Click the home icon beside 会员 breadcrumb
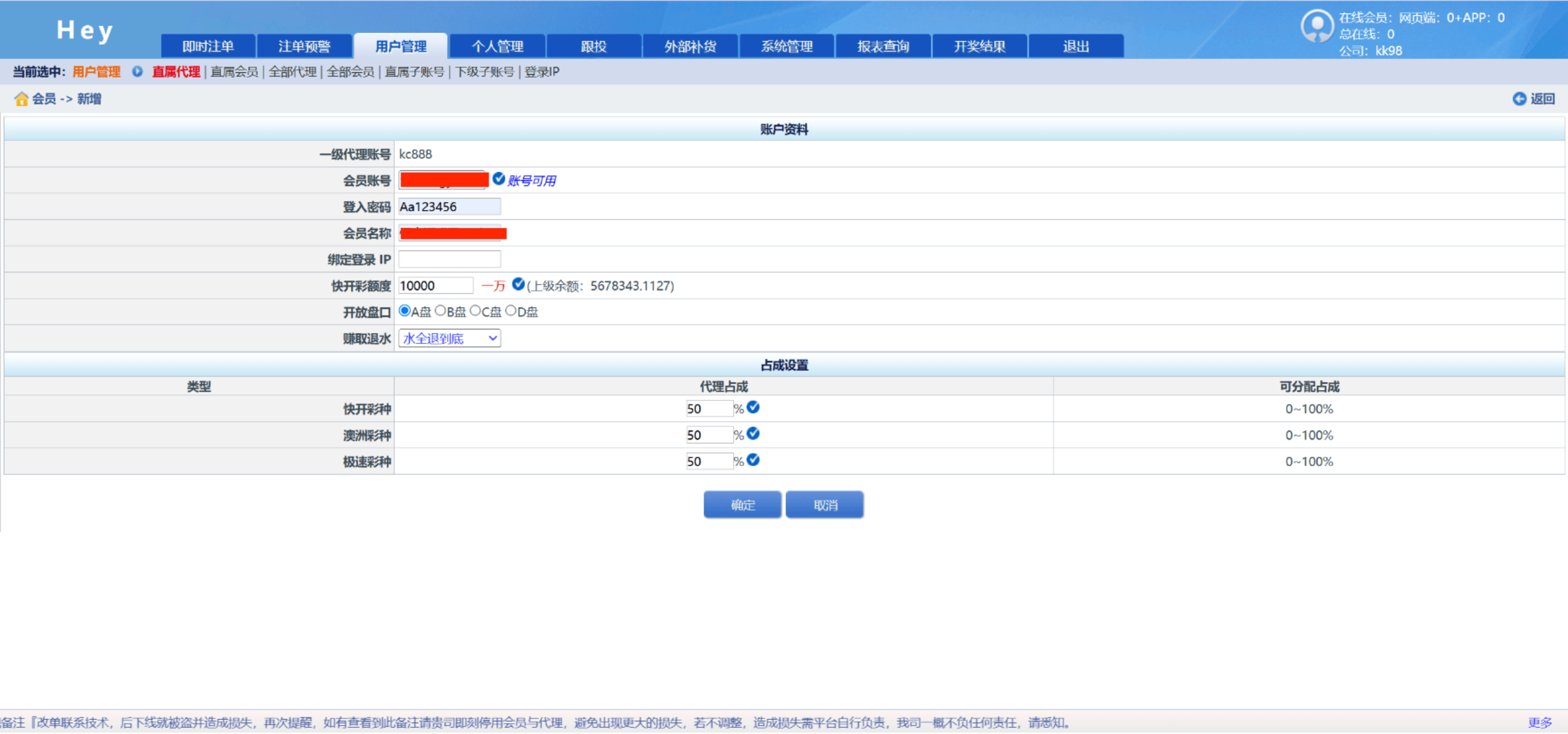 click(x=21, y=99)
